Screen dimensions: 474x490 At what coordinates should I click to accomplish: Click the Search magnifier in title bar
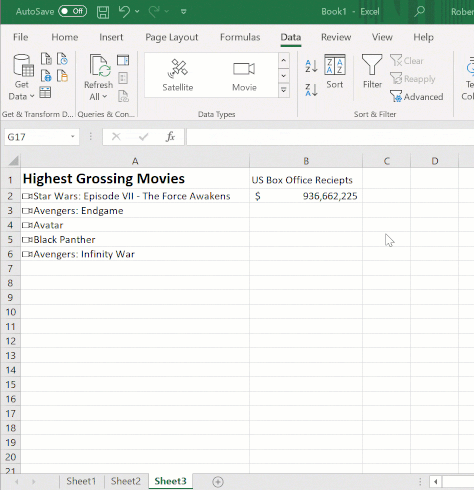(419, 11)
